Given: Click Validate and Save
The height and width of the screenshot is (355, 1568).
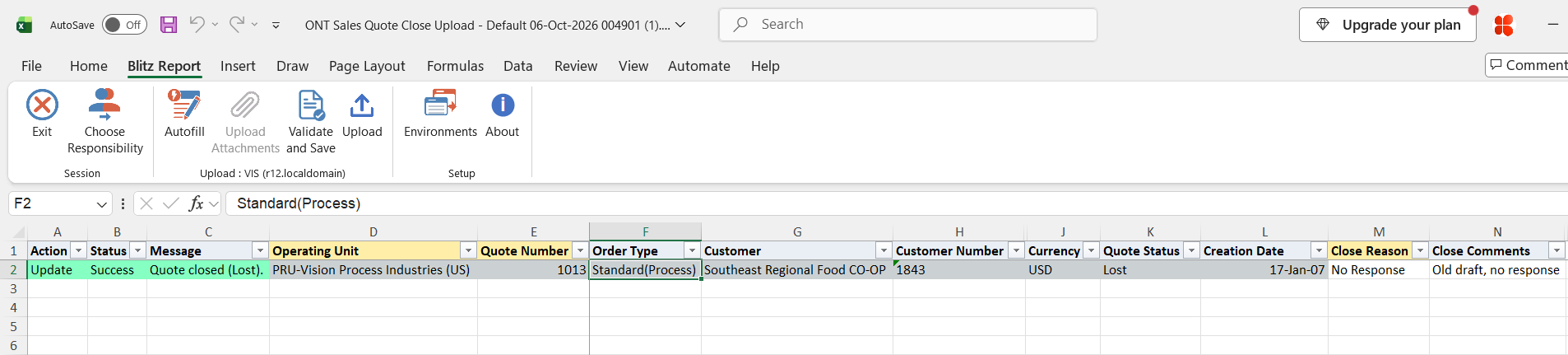Looking at the screenshot, I should pos(311,122).
